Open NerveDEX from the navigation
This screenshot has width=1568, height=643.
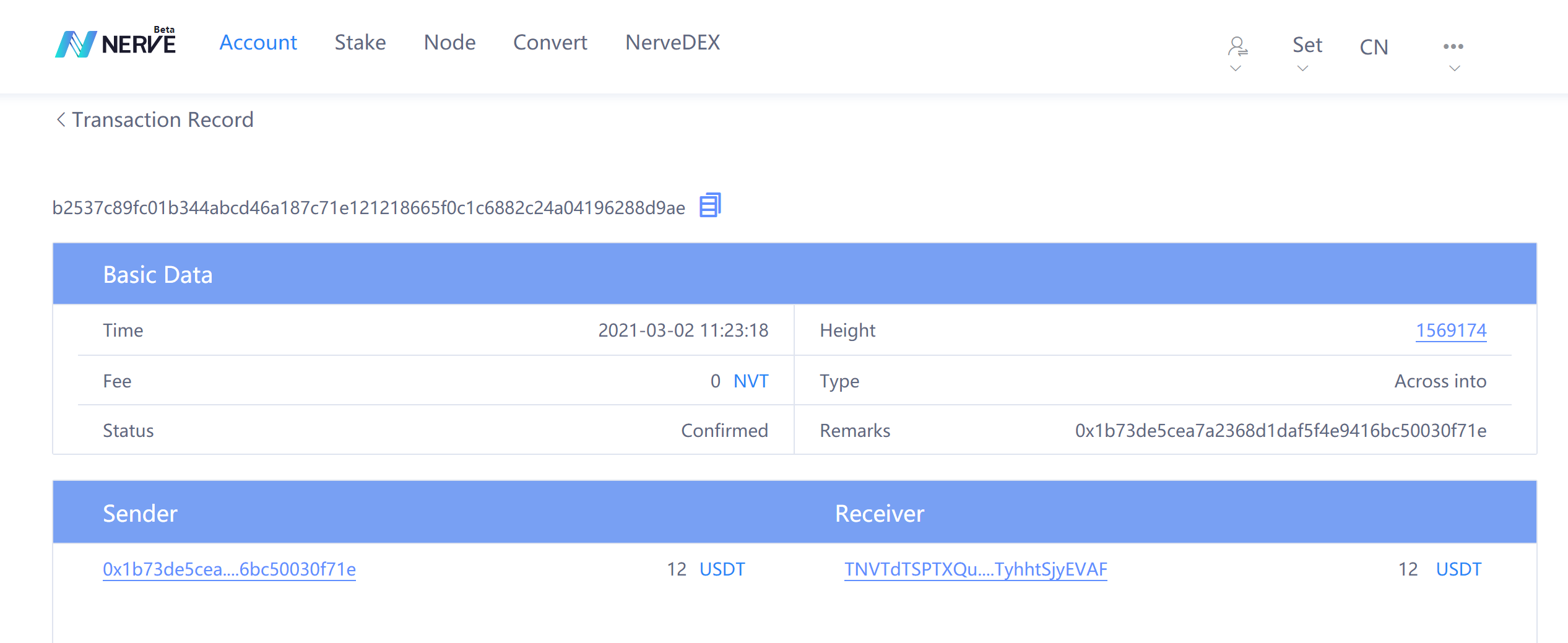(672, 43)
